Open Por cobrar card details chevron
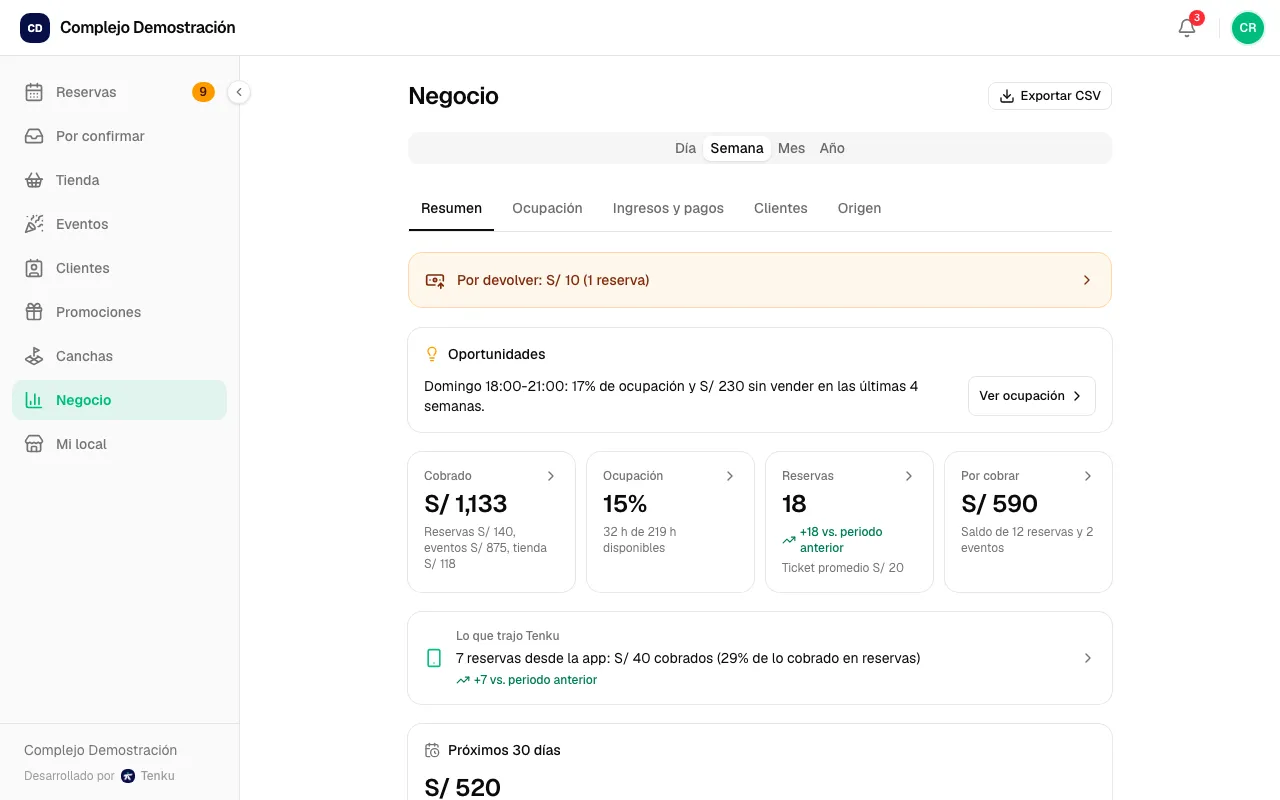This screenshot has height=800, width=1280. coord(1088,476)
